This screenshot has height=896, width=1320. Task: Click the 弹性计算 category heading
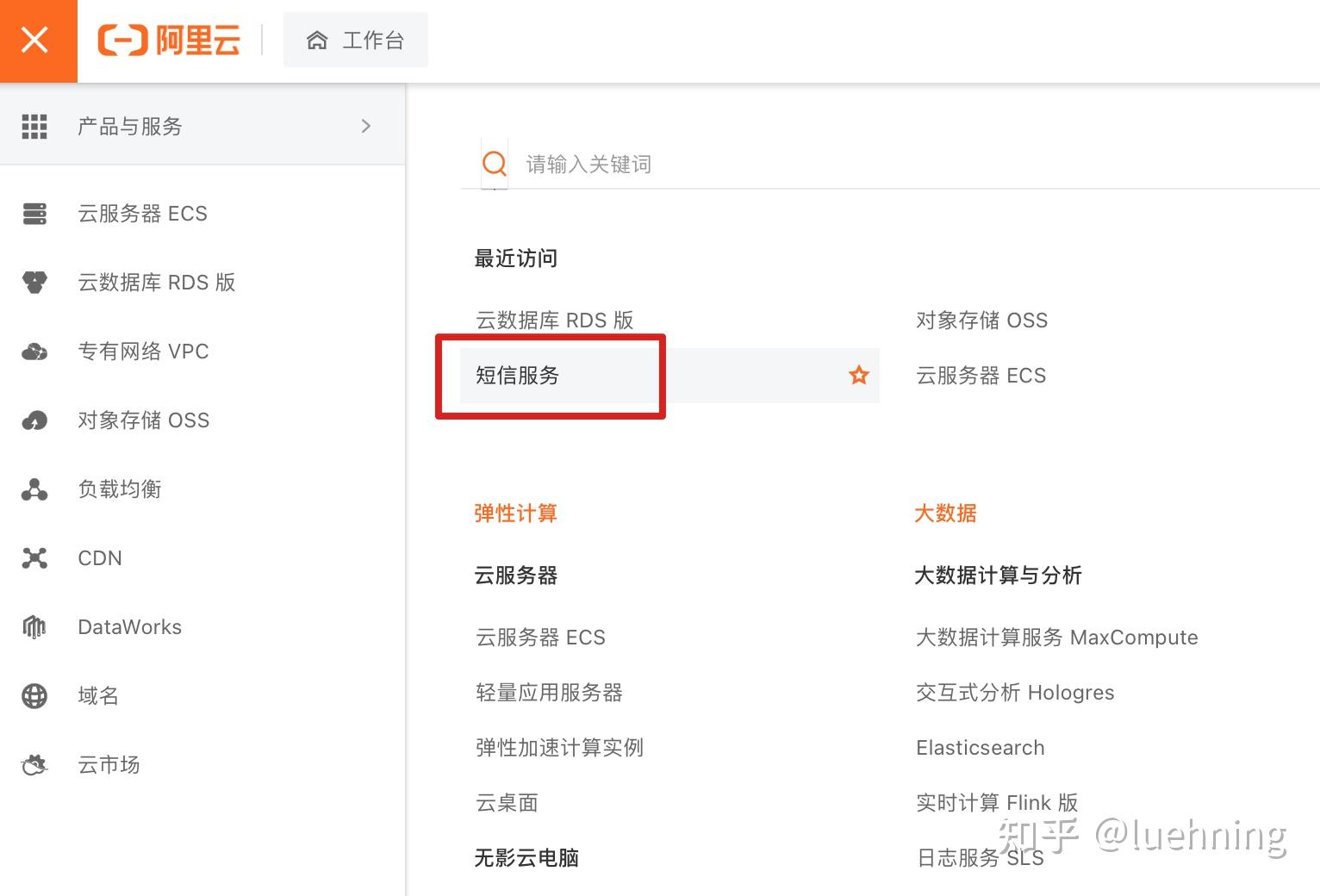[x=516, y=513]
